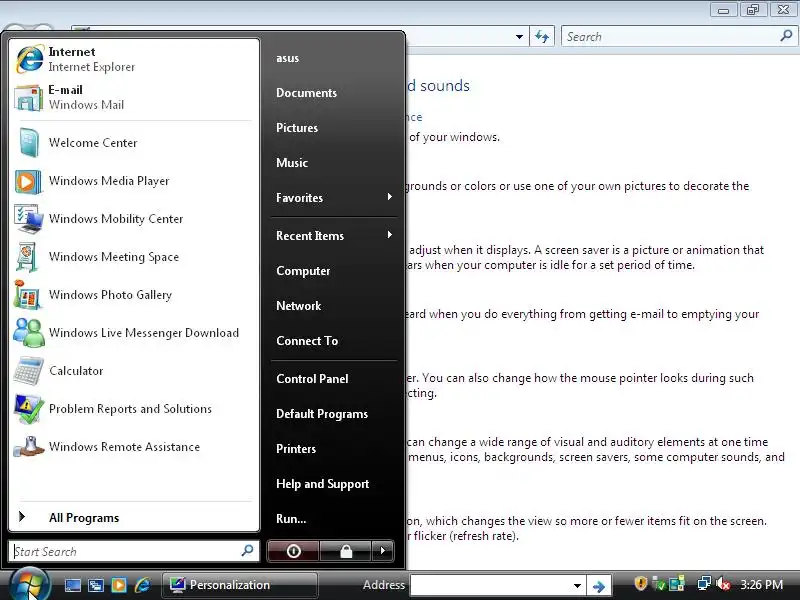Click the security shield tray icon

point(641,583)
